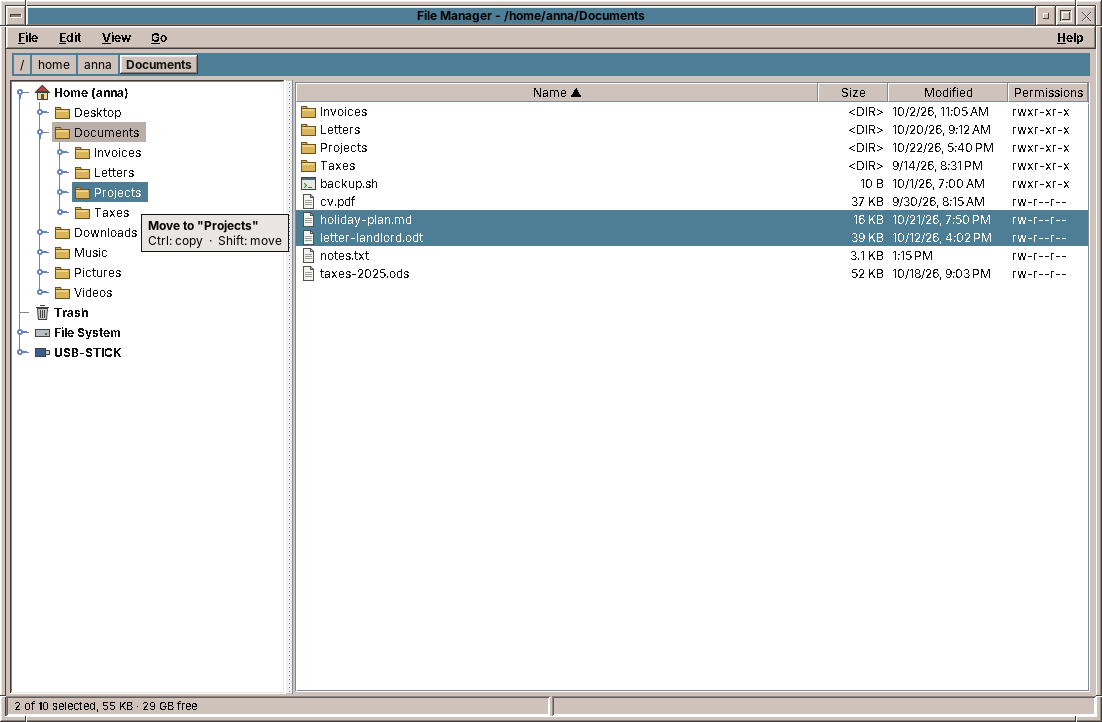Open the Go menu
This screenshot has height=722, width=1102.
click(x=159, y=38)
